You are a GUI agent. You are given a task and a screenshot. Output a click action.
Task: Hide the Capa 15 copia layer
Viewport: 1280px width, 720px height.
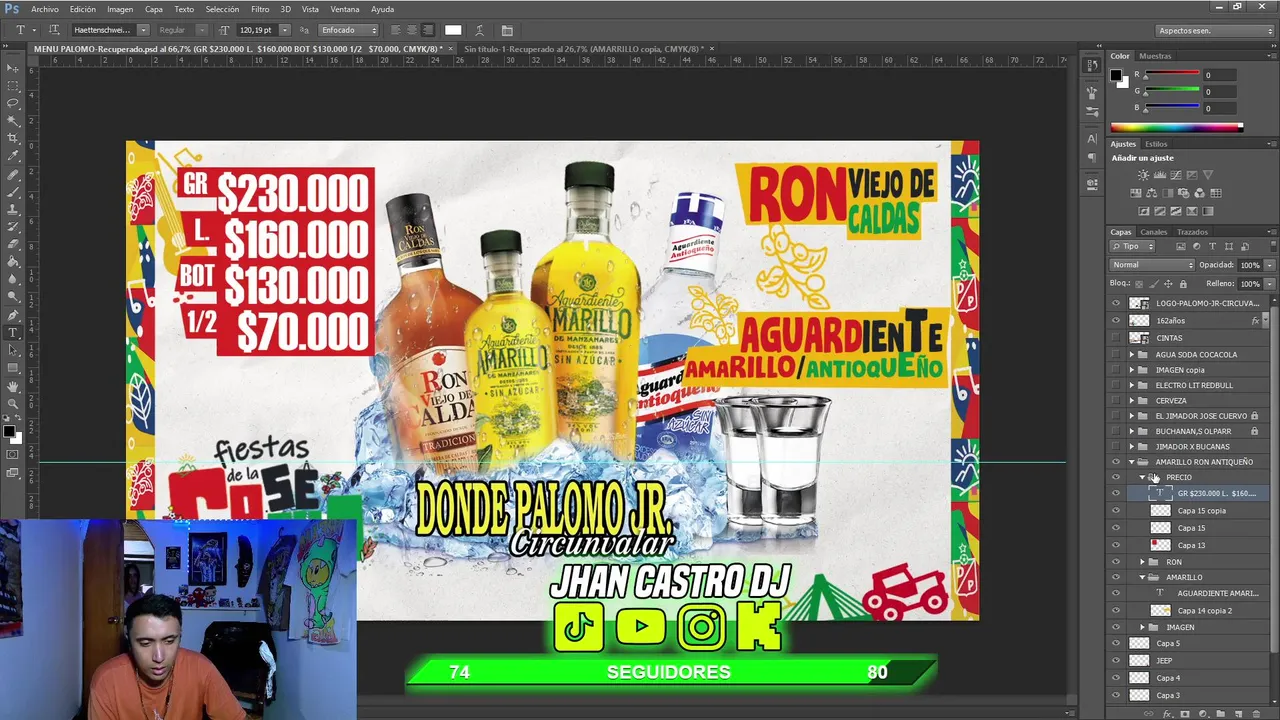[x=1116, y=511]
